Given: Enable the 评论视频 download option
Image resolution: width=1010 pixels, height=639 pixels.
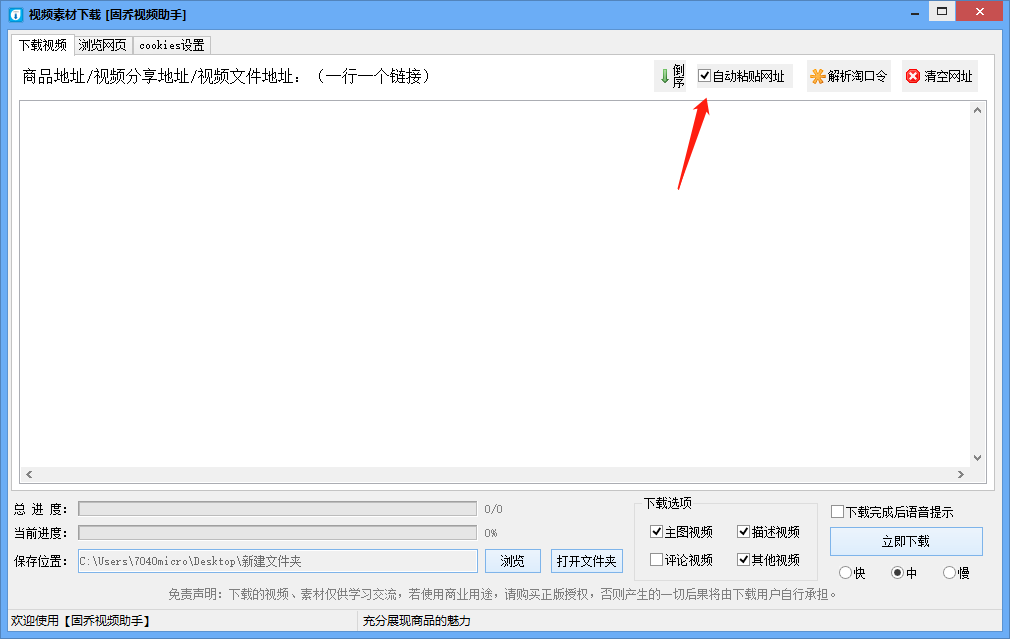Looking at the screenshot, I should 657,559.
